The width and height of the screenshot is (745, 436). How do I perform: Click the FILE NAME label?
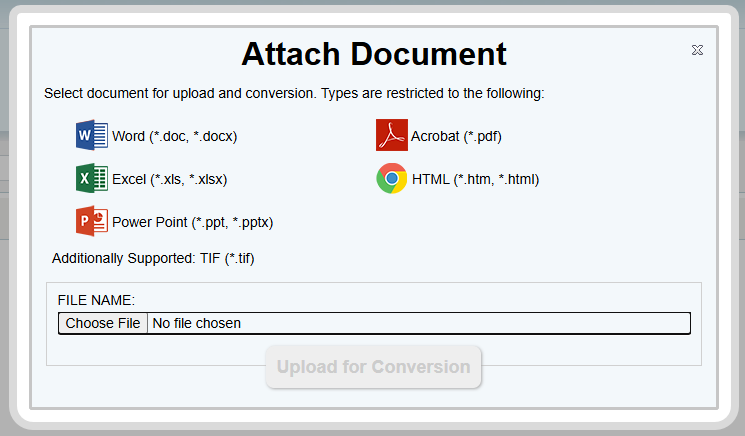point(96,300)
